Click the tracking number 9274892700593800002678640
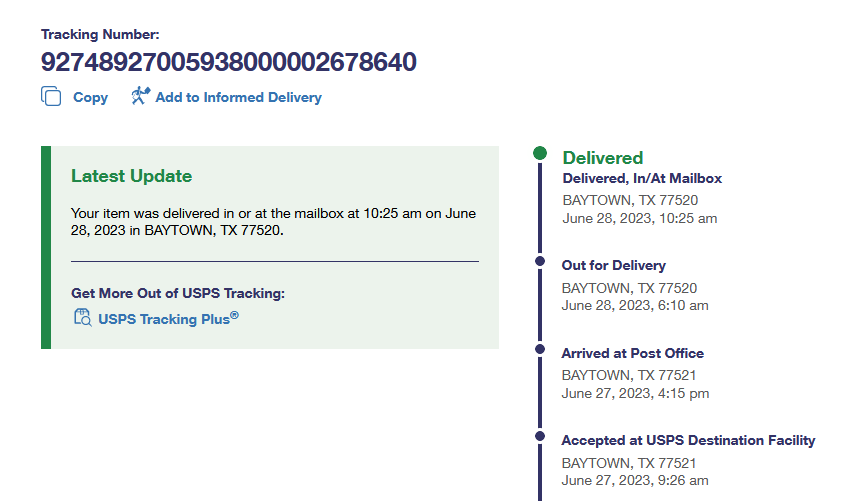 [x=228, y=62]
